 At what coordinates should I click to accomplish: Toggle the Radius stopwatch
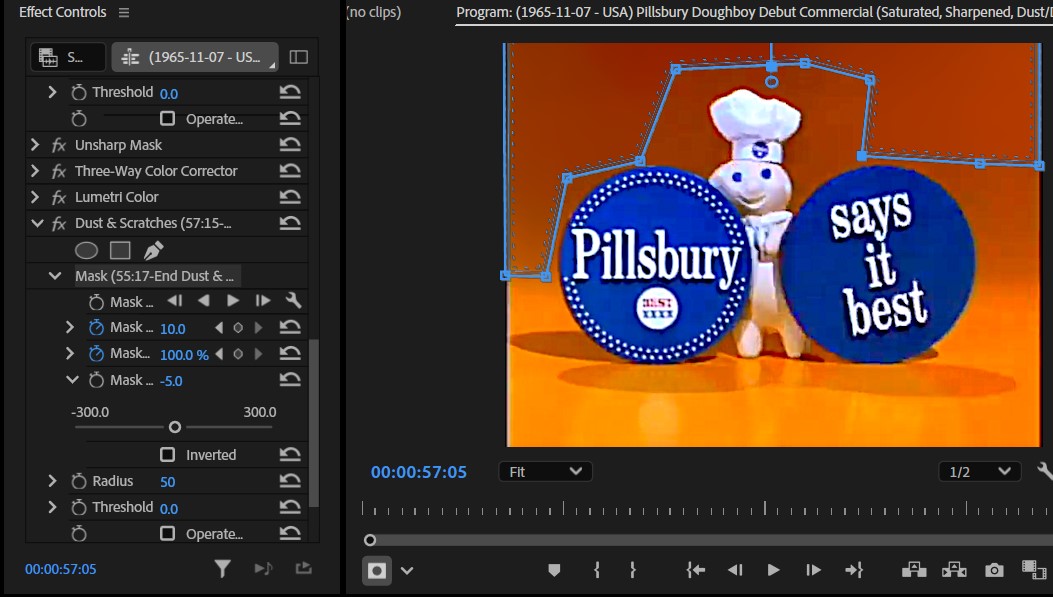tap(79, 481)
